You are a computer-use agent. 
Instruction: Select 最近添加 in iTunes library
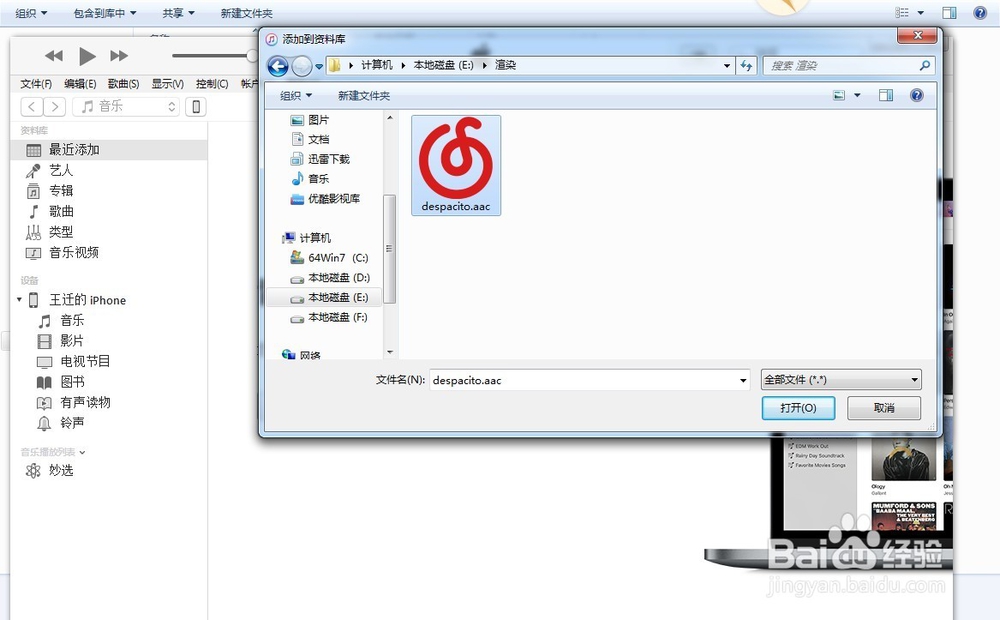[x=108, y=150]
